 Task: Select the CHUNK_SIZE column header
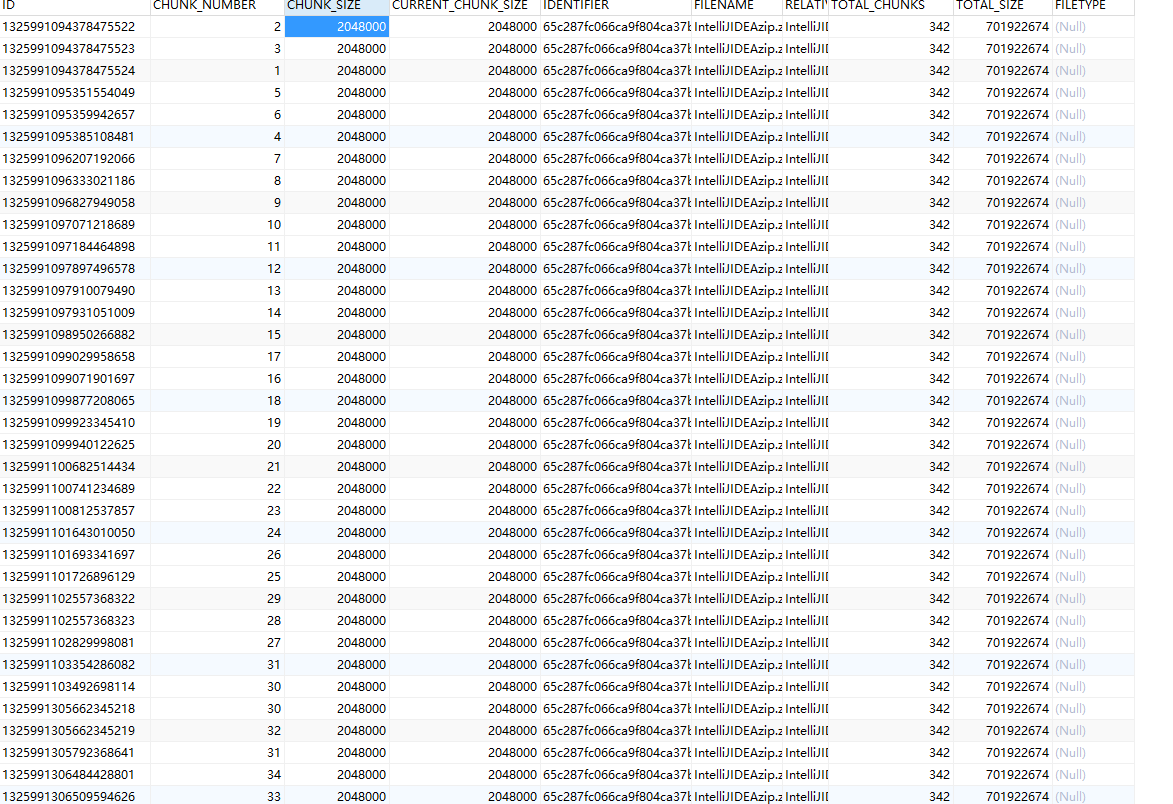(337, 6)
